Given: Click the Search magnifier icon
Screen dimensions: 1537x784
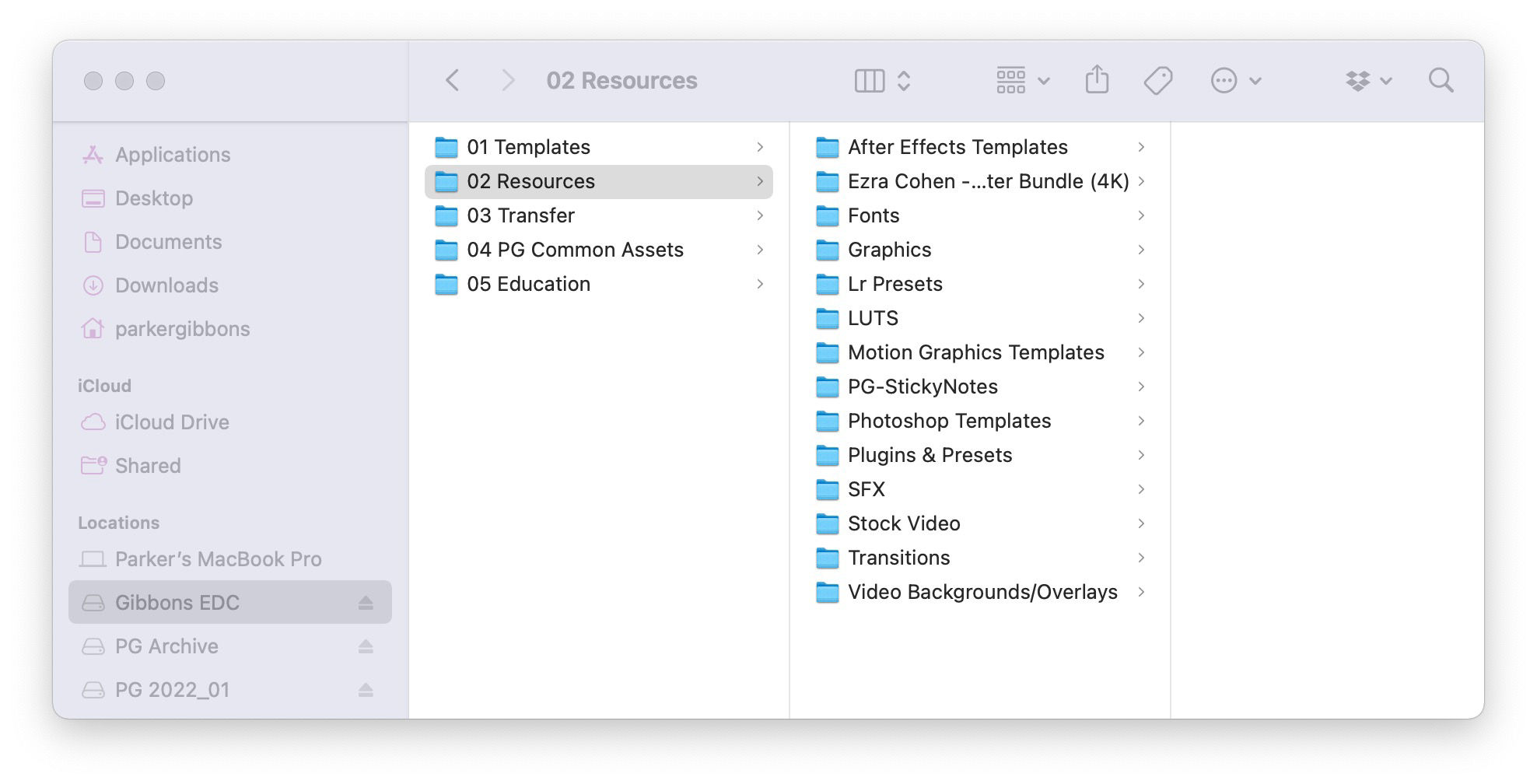Looking at the screenshot, I should (x=1441, y=80).
